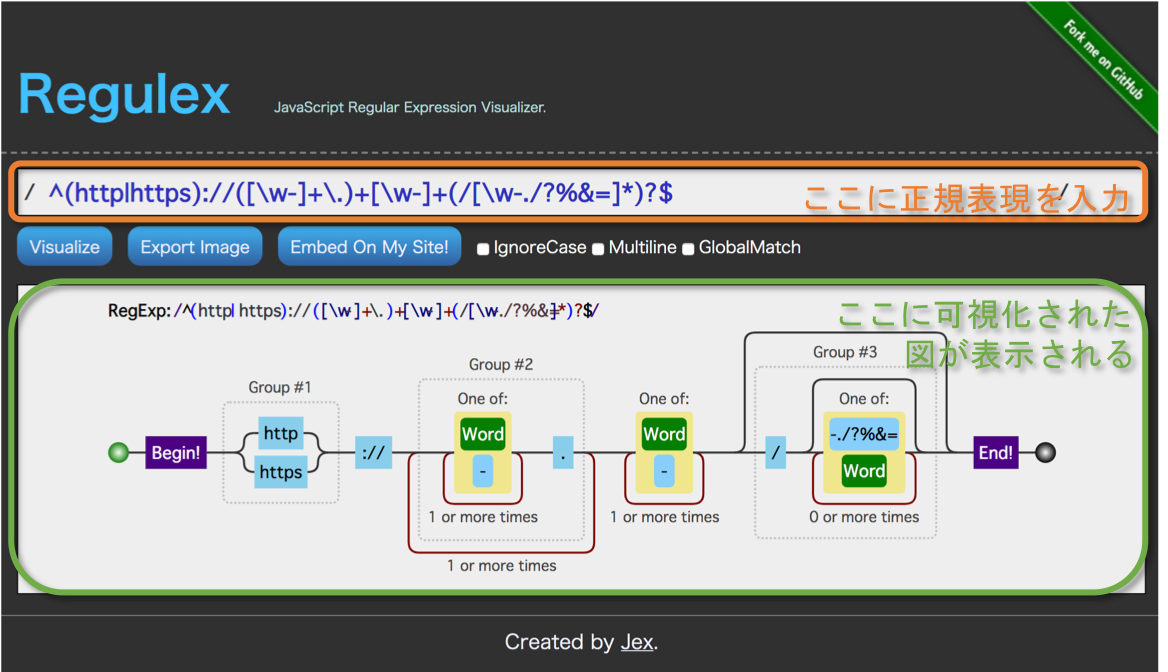Enable the GlobalMatch option
1168x672 pixels.
(x=687, y=247)
